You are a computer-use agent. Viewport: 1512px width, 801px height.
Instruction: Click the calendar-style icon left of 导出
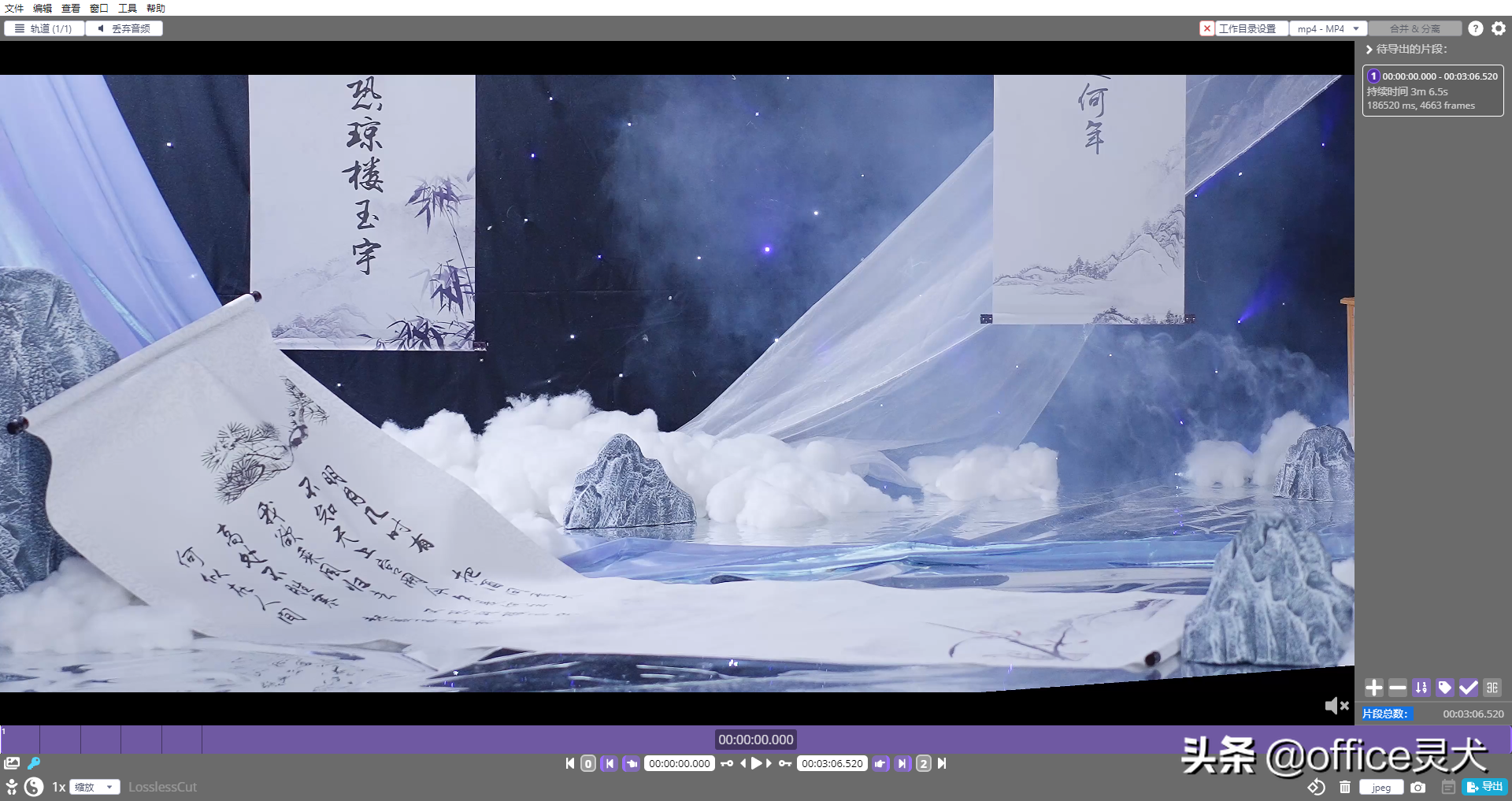coord(1448,787)
